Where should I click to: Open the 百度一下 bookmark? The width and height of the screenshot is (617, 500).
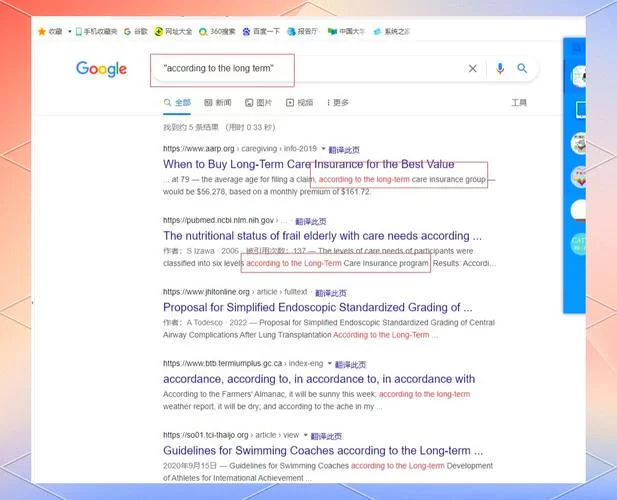point(261,31)
